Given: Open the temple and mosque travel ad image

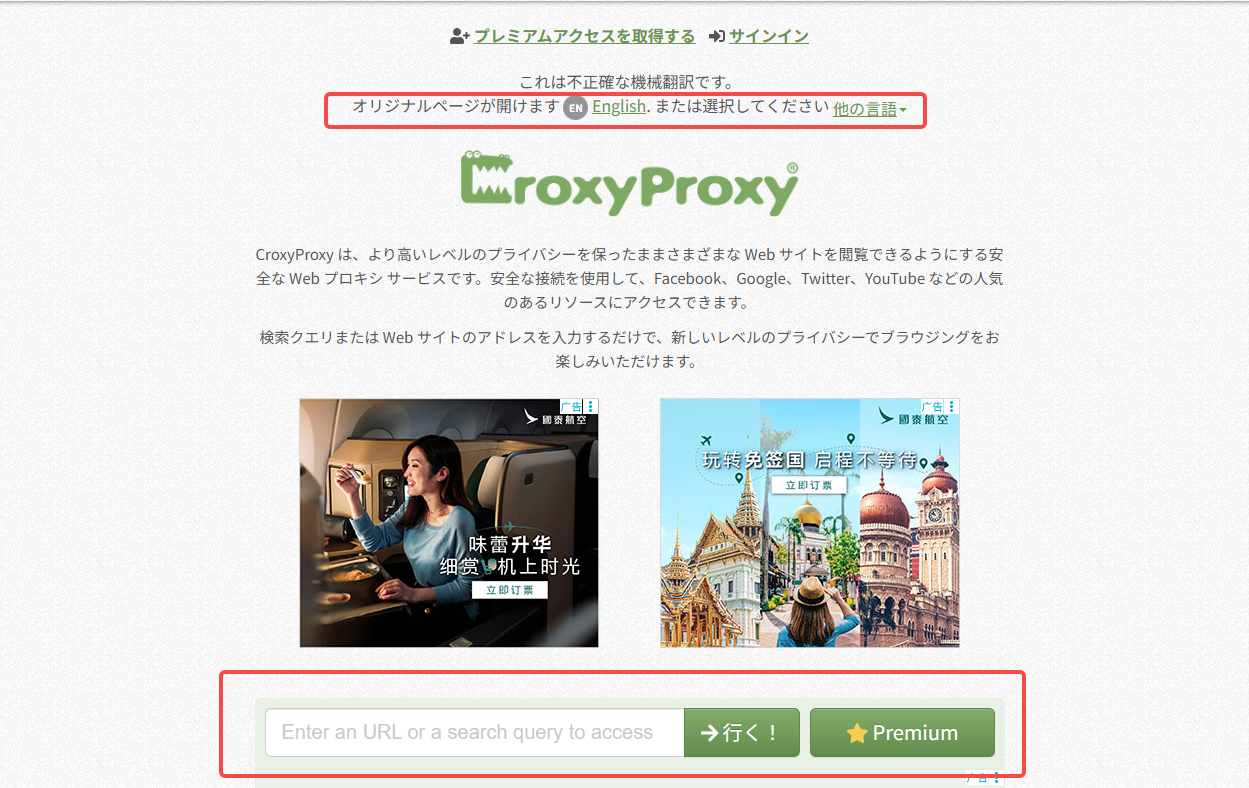Looking at the screenshot, I should (810, 523).
